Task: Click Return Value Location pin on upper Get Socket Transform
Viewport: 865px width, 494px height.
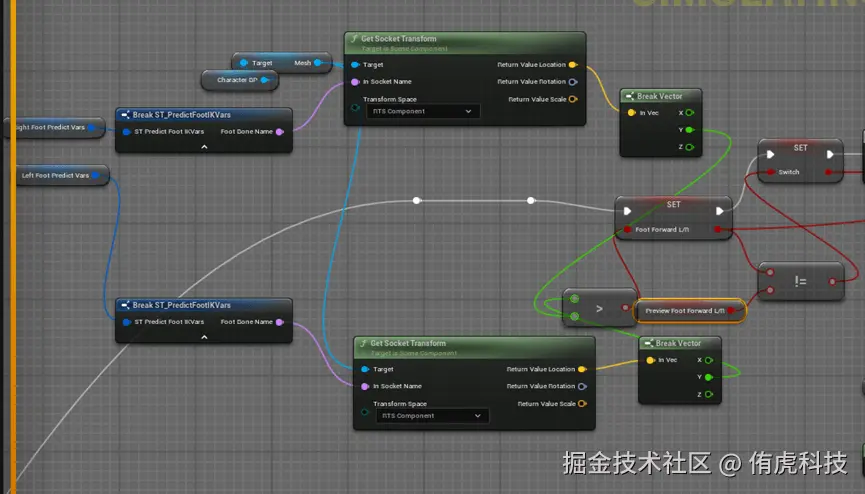Action: pos(572,65)
